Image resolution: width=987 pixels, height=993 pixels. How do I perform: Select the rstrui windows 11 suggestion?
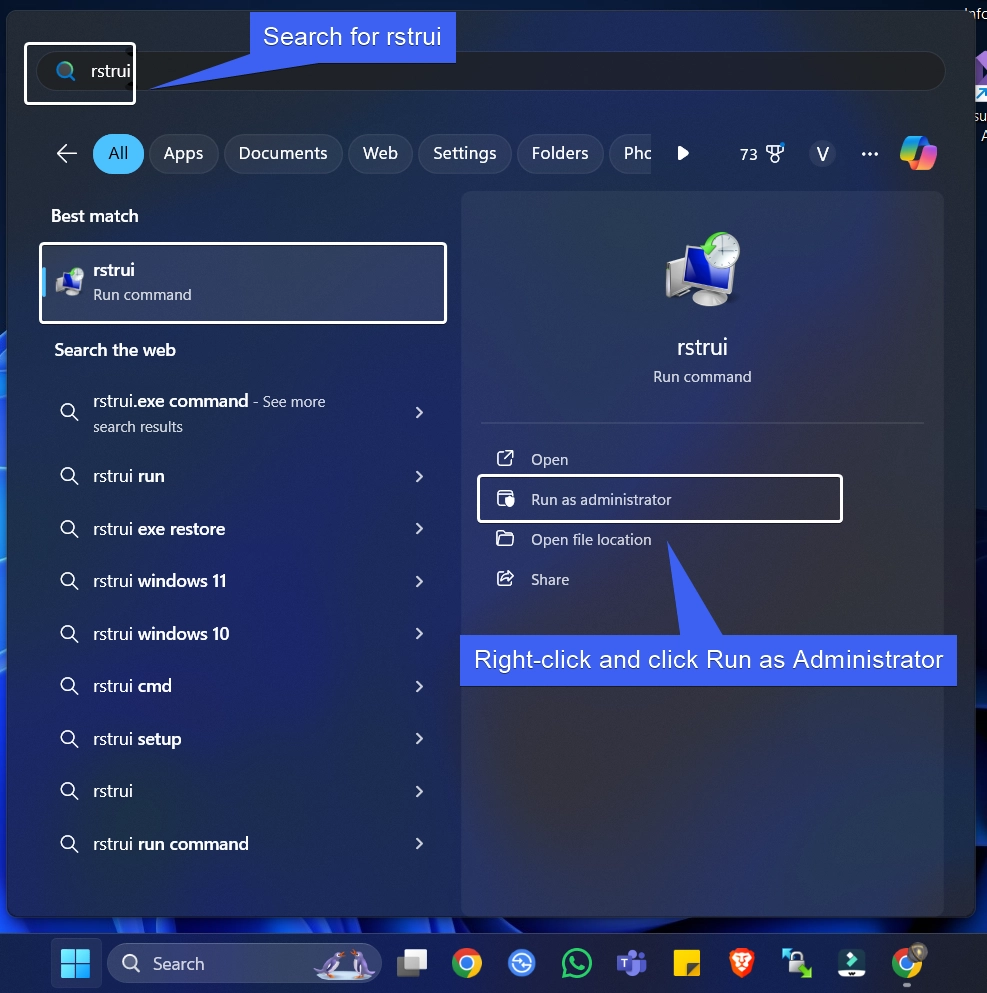[160, 581]
